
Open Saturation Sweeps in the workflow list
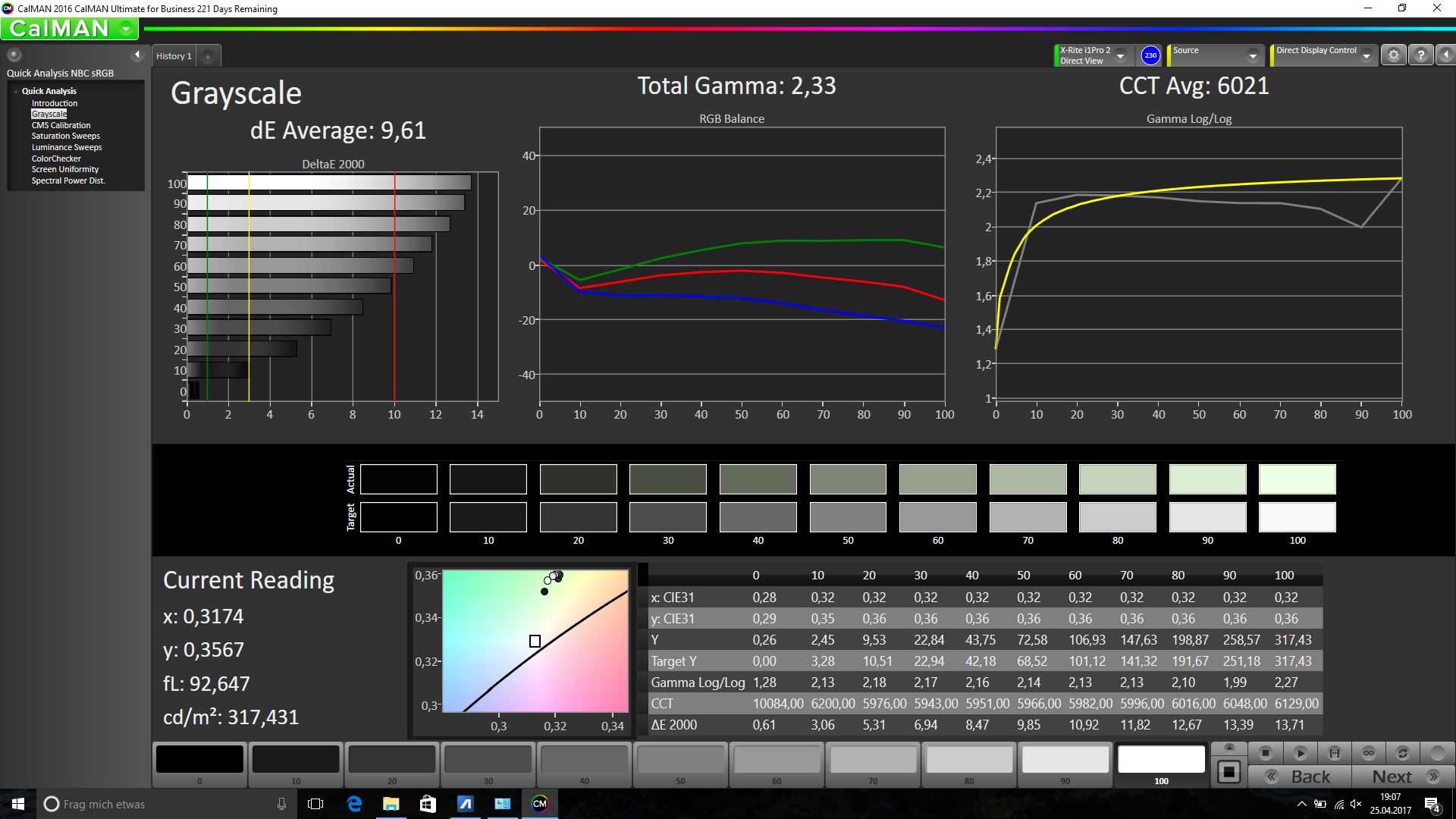65,136
